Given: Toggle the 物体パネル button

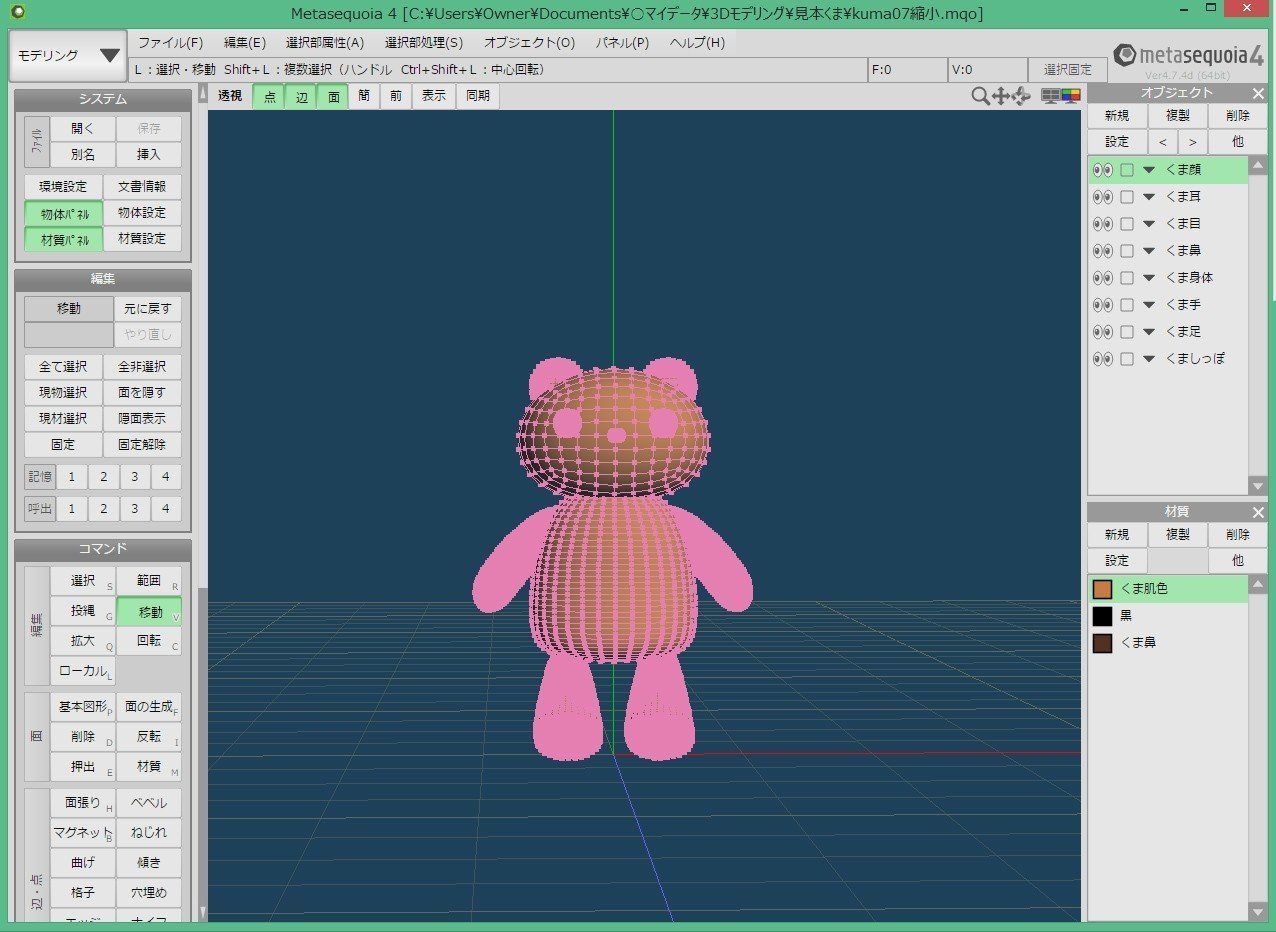Looking at the screenshot, I should 64,213.
